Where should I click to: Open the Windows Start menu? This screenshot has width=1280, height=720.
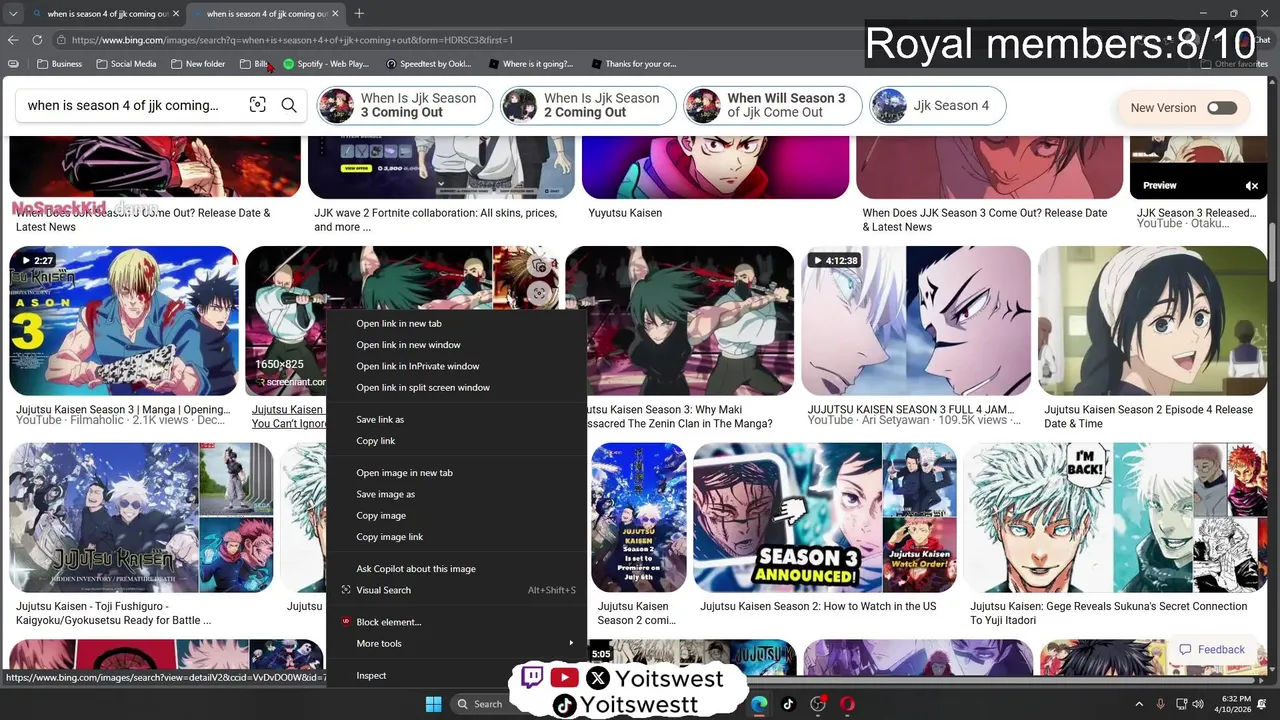pos(433,704)
